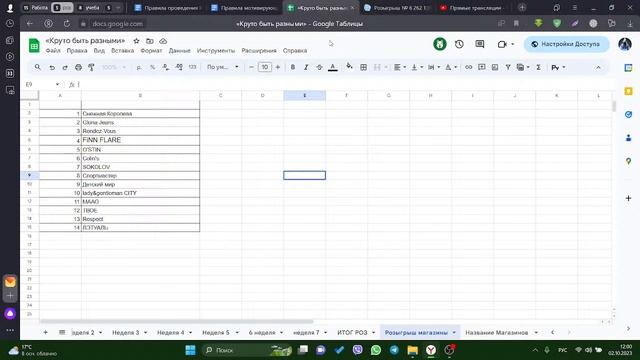The height and width of the screenshot is (360, 640).
Task: Open the fill color picker
Action: point(349,67)
